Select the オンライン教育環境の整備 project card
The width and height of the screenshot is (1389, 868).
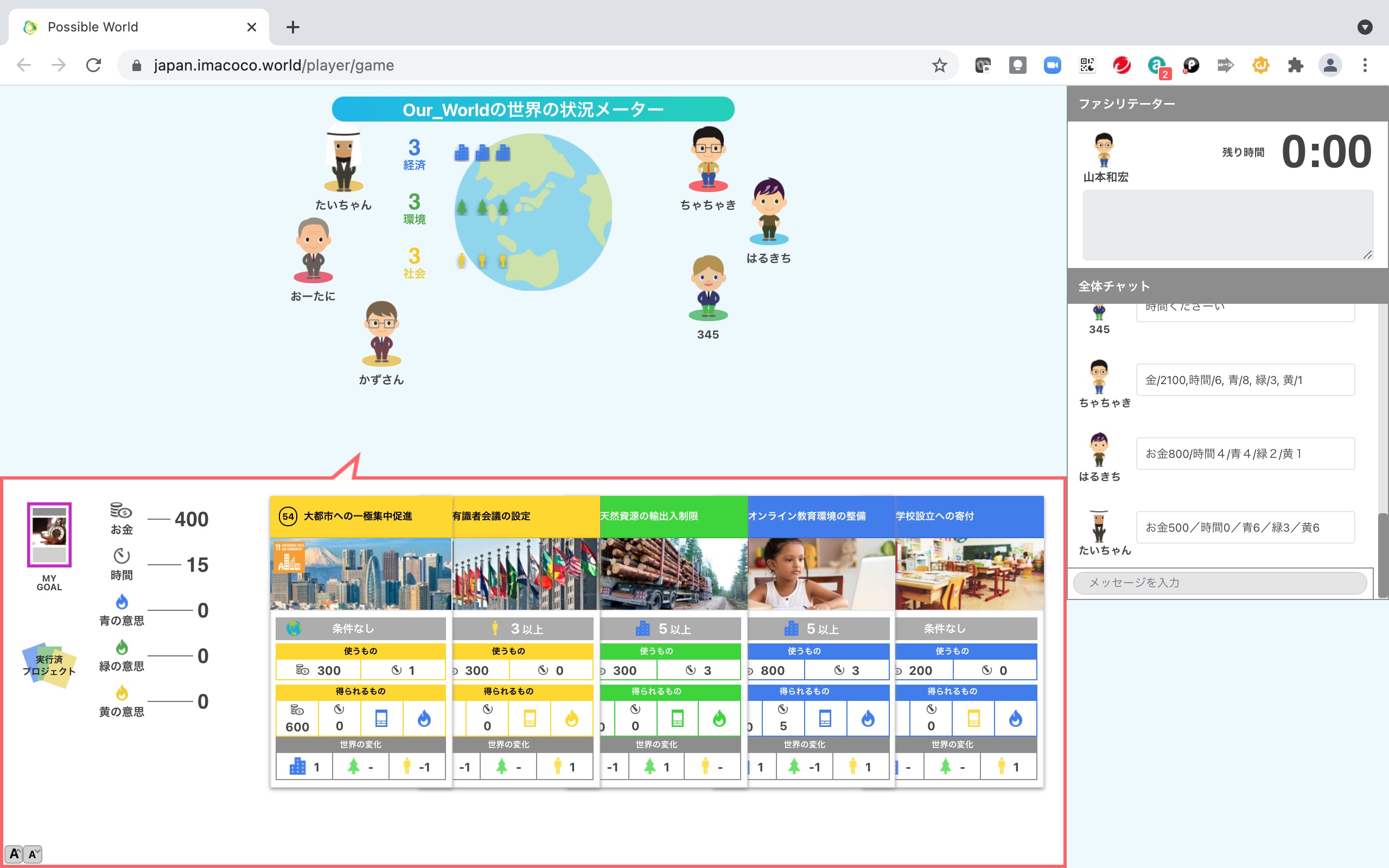[821, 574]
